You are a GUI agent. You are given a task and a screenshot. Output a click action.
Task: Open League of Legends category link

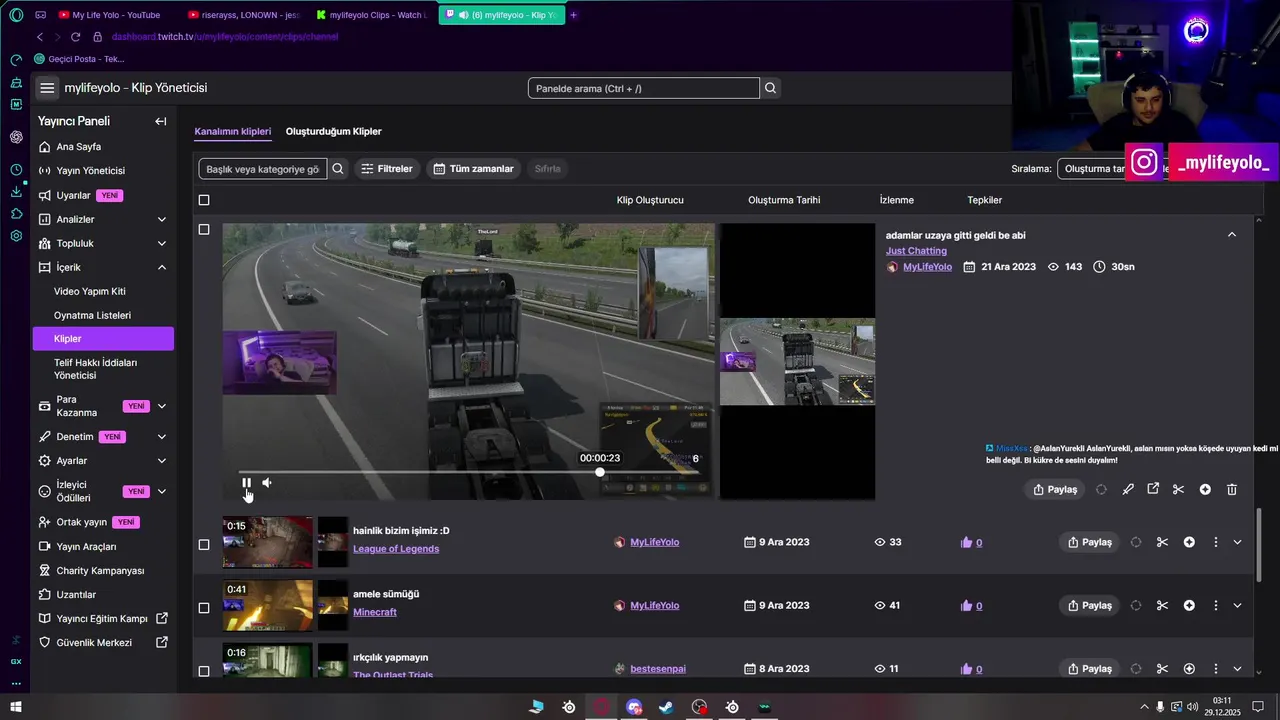pyautogui.click(x=396, y=549)
